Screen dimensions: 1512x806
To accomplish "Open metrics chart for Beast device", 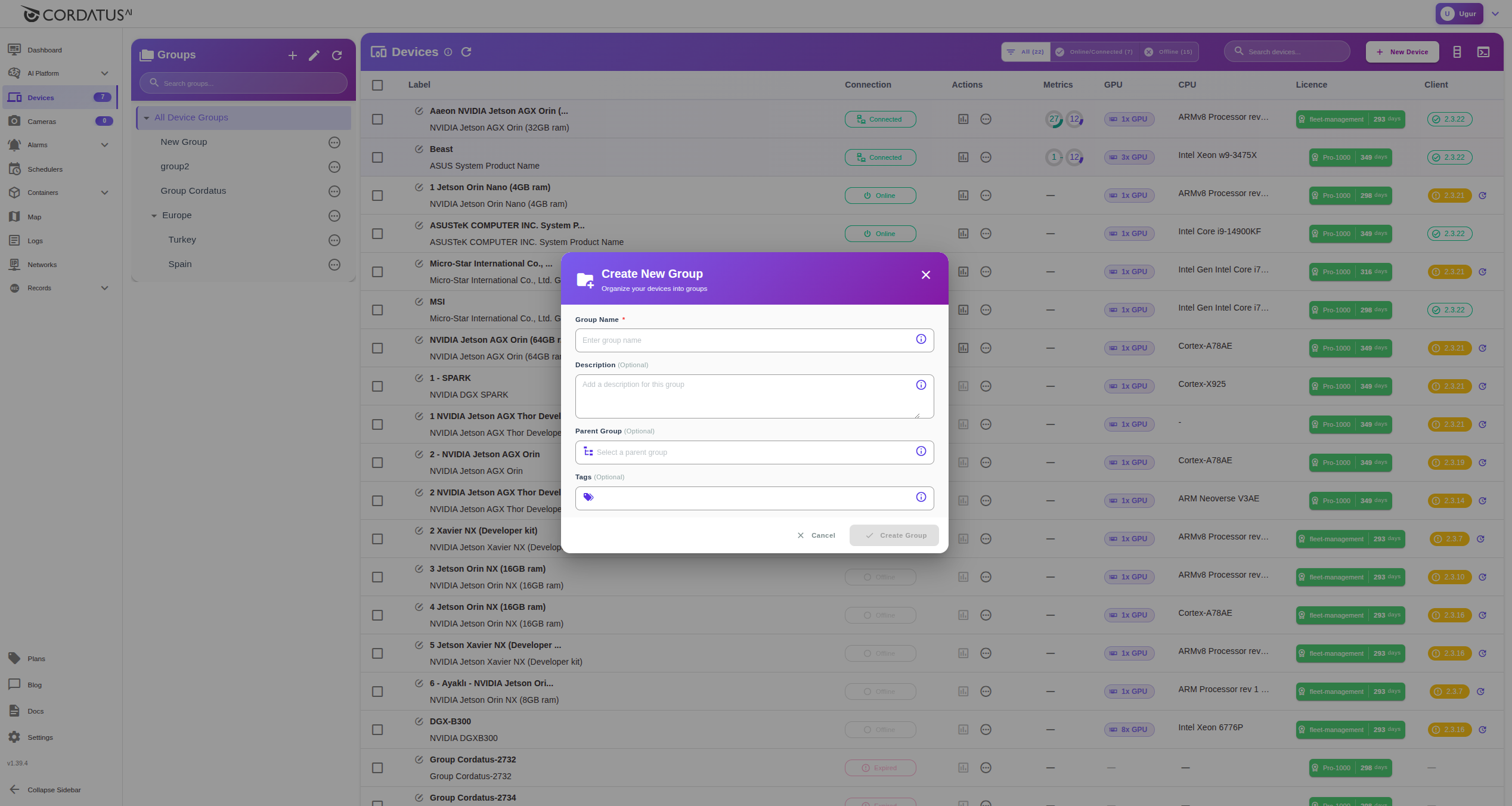I will click(x=963, y=157).
